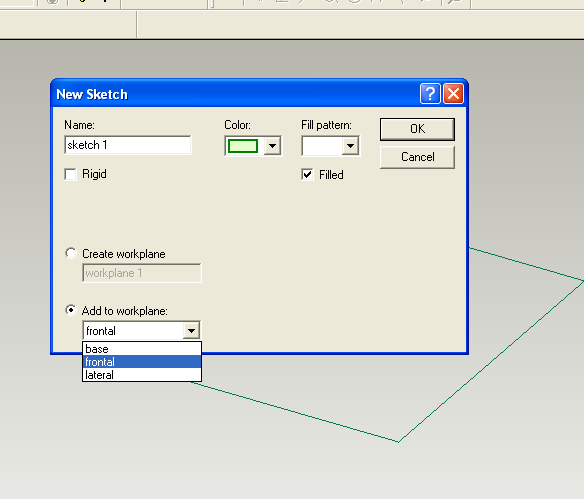Uncheck the Filled checkbox
Image resolution: width=584 pixels, height=499 pixels.
pyautogui.click(x=307, y=175)
